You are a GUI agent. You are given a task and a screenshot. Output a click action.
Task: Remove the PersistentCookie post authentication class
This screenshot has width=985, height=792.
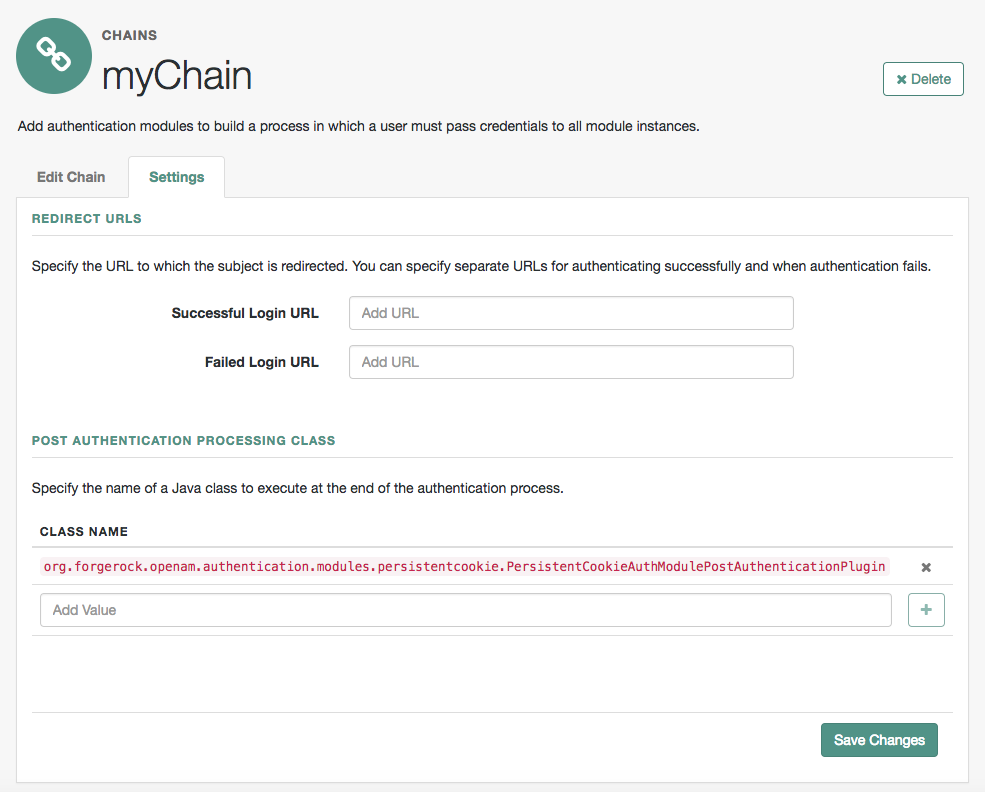coord(926,567)
